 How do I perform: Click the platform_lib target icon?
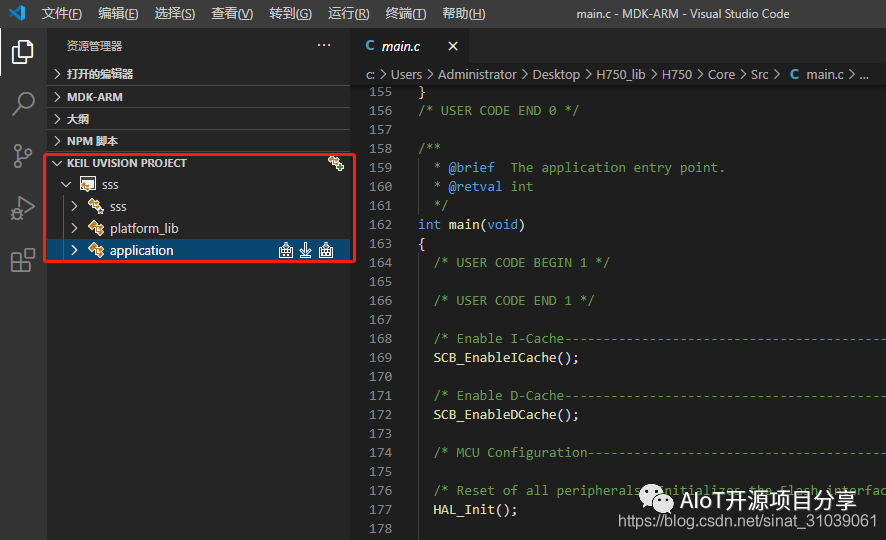point(96,228)
